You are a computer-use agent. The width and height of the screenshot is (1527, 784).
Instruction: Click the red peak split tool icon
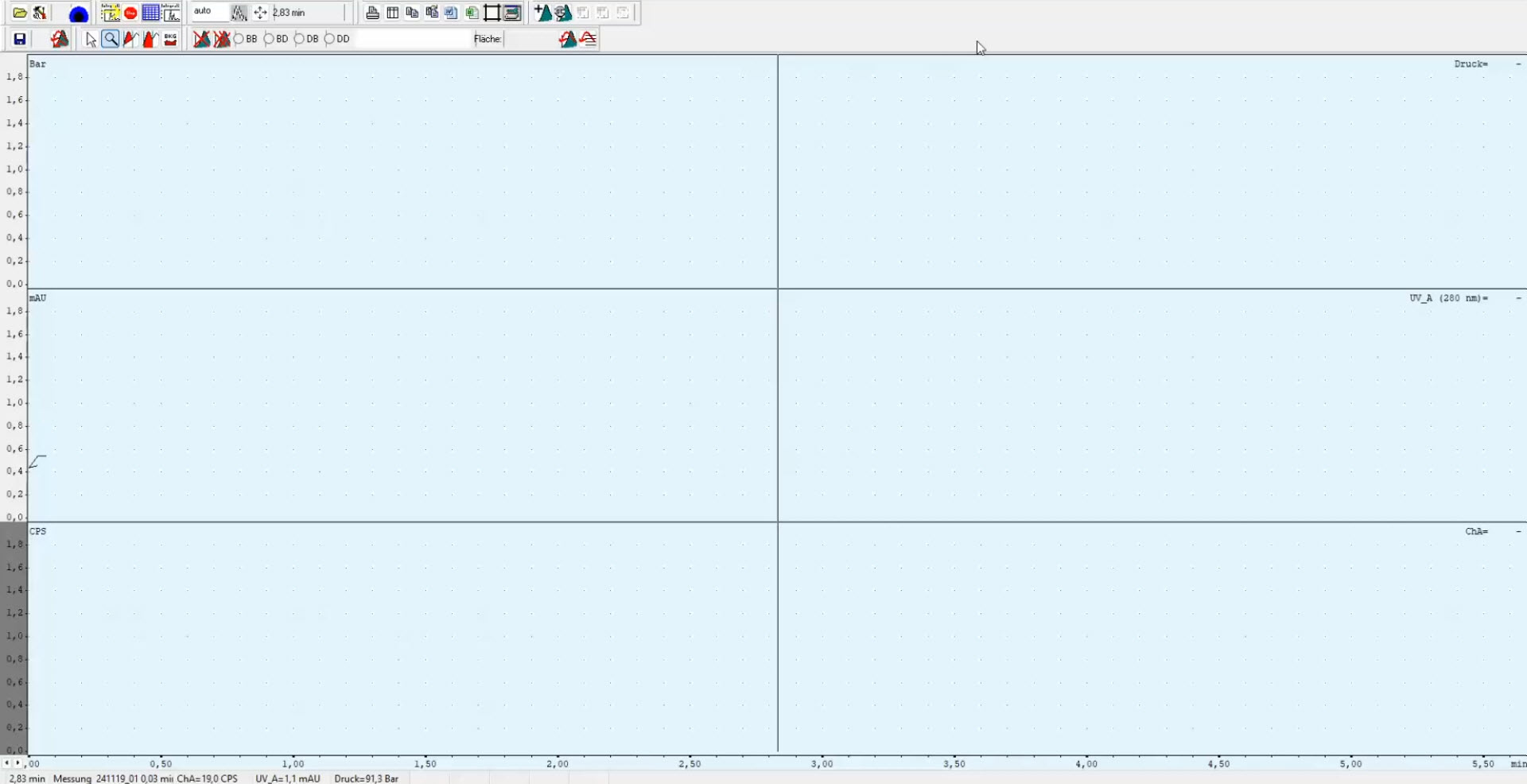(130, 39)
